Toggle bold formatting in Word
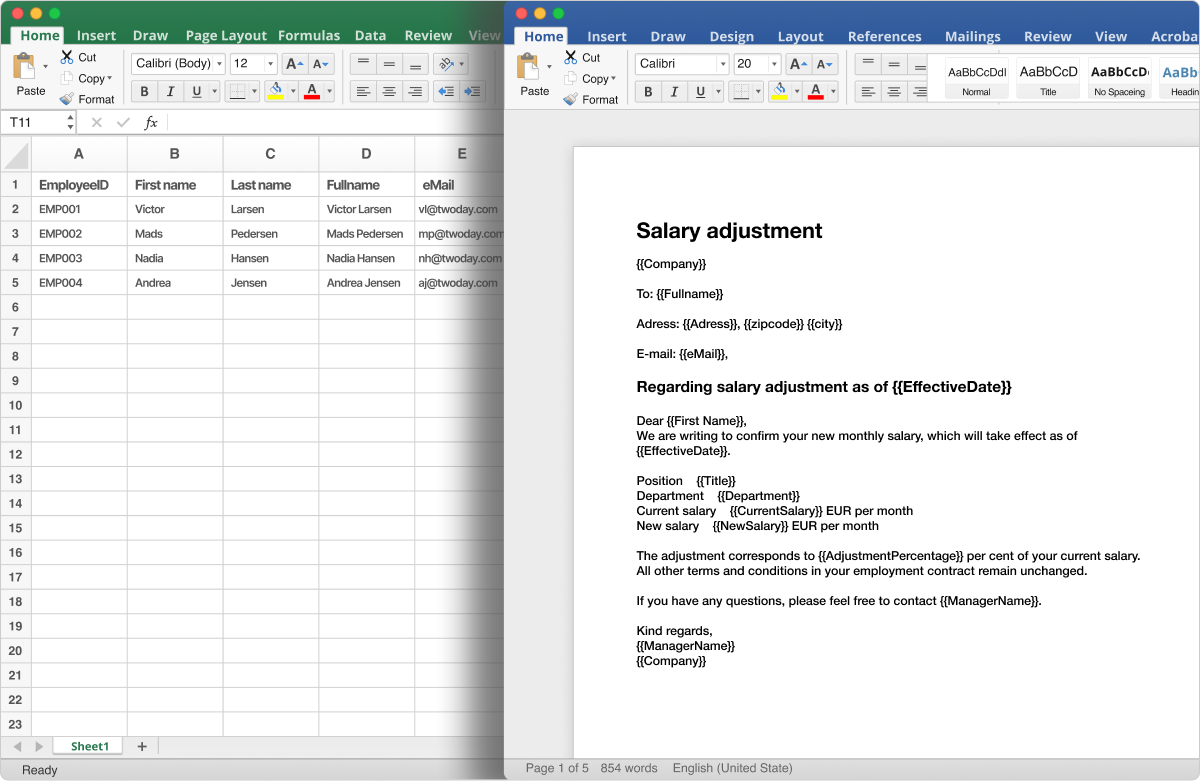This screenshot has width=1200, height=781. pos(648,91)
